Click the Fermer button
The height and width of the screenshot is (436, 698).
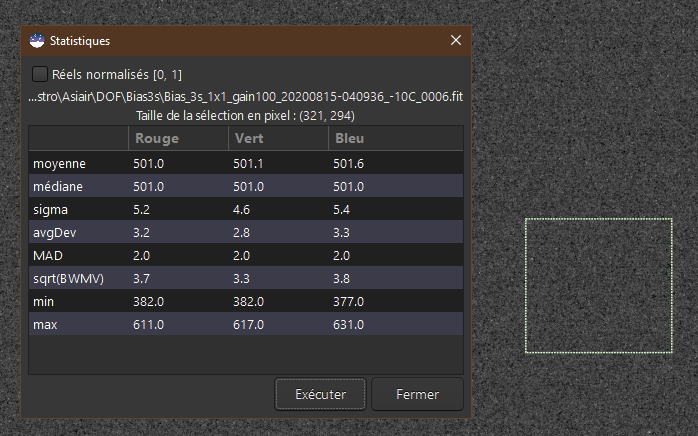coord(417,394)
